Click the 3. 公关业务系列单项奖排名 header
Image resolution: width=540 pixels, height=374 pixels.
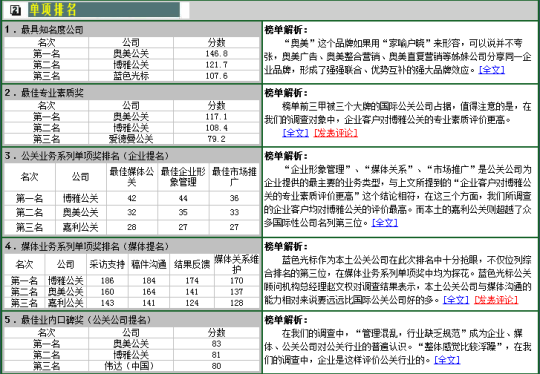click(132, 156)
